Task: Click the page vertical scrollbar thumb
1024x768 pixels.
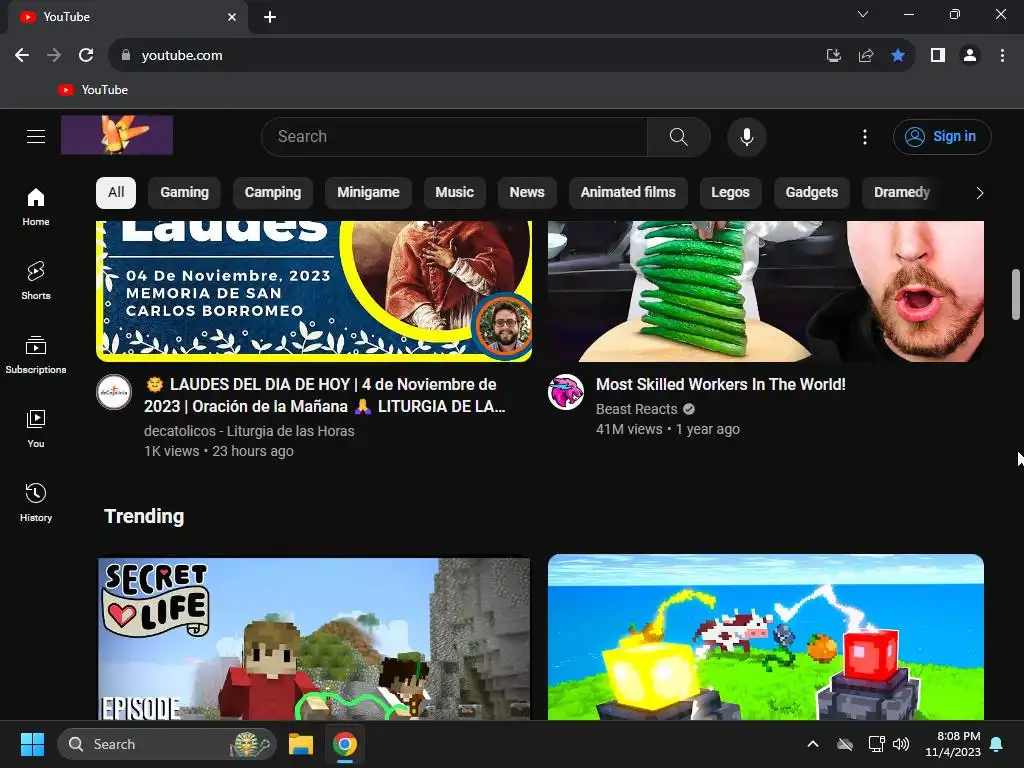Action: coord(1016,294)
